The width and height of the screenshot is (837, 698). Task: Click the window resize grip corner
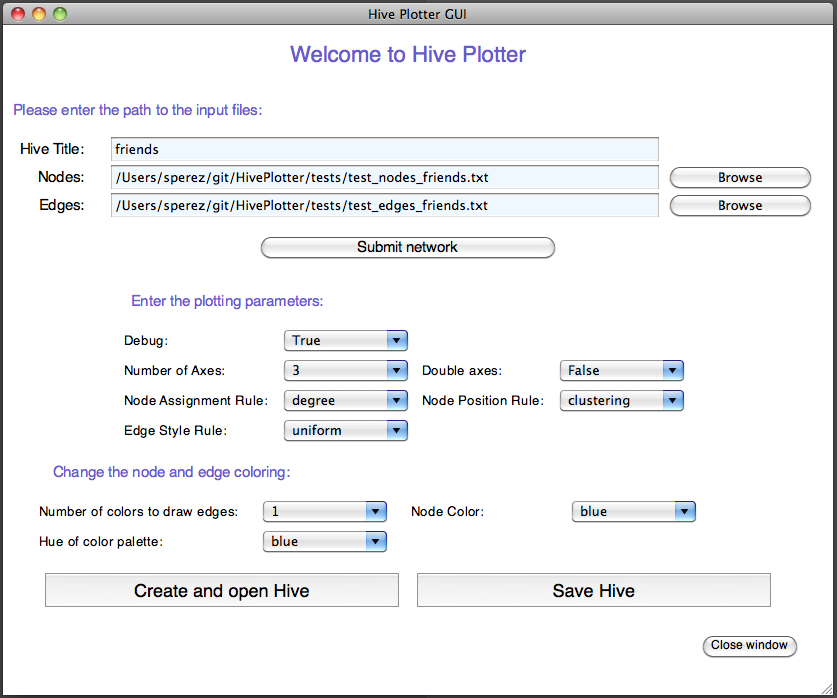pos(826,688)
